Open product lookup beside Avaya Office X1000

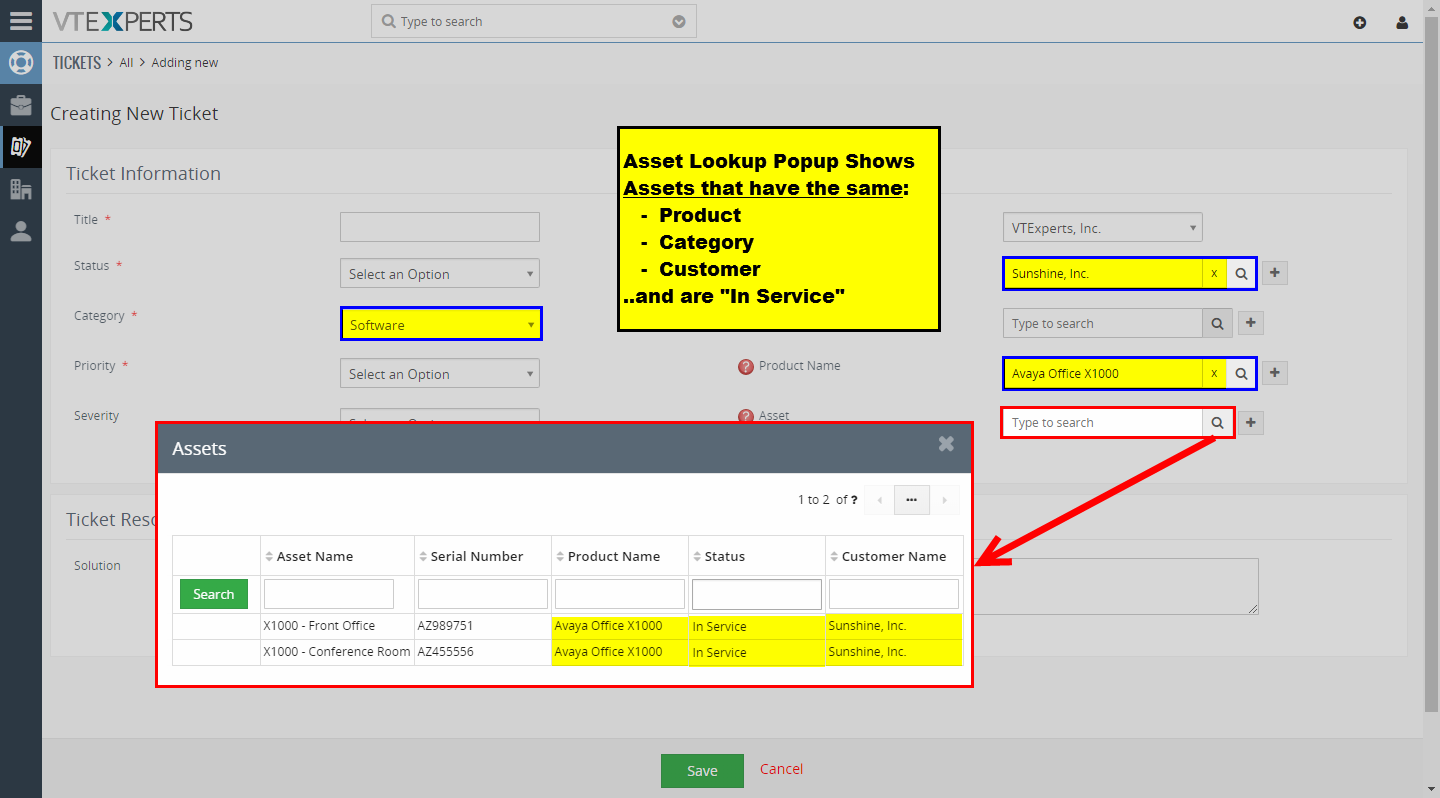pyautogui.click(x=1241, y=373)
